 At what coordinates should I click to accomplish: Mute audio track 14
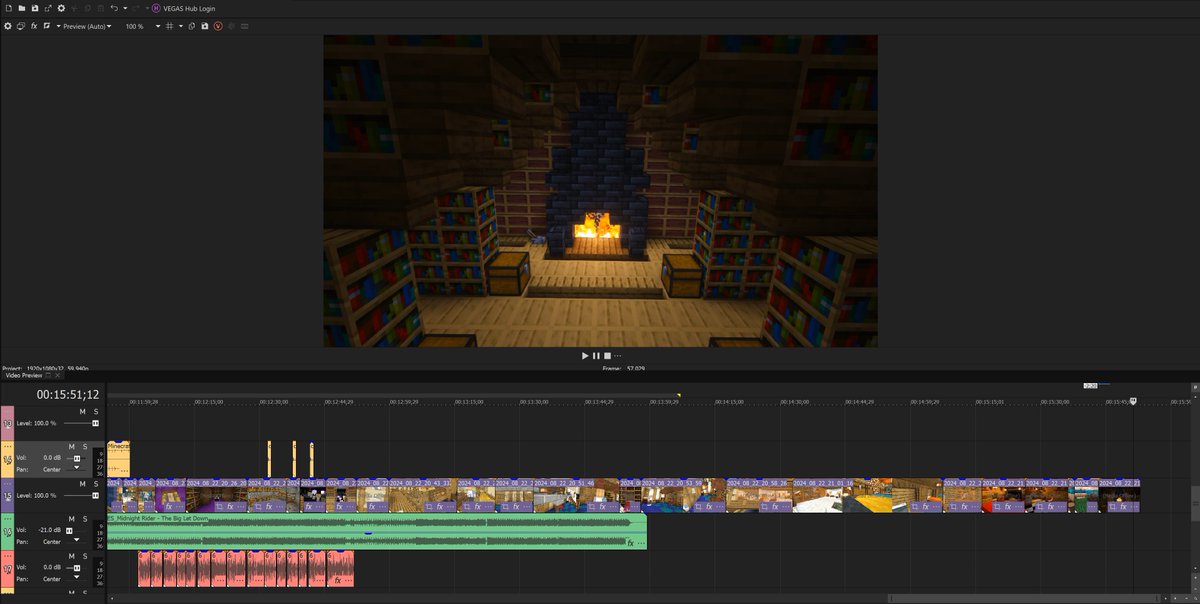(72, 446)
